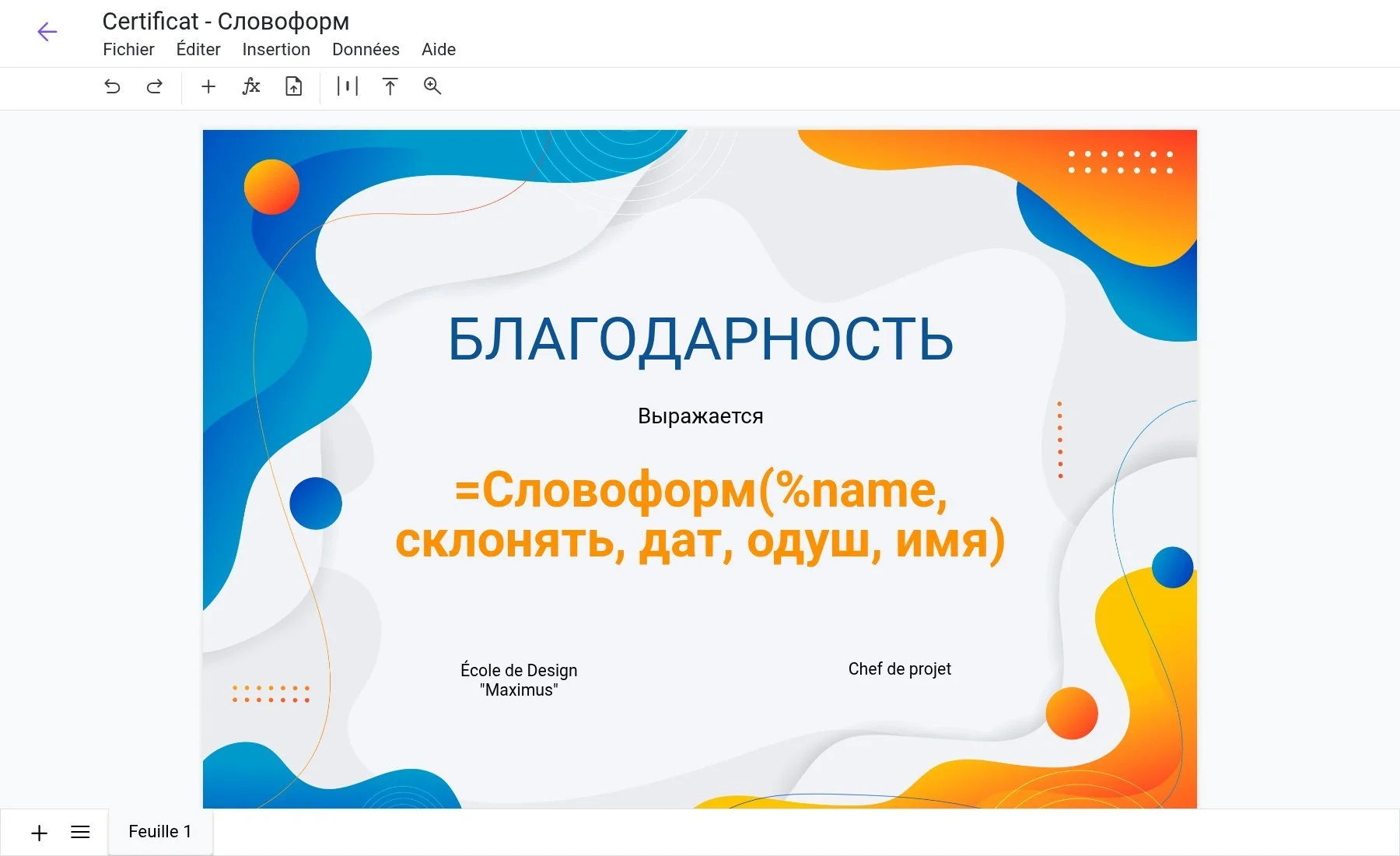Open the Insertion menu
1400x856 pixels.
point(276,50)
